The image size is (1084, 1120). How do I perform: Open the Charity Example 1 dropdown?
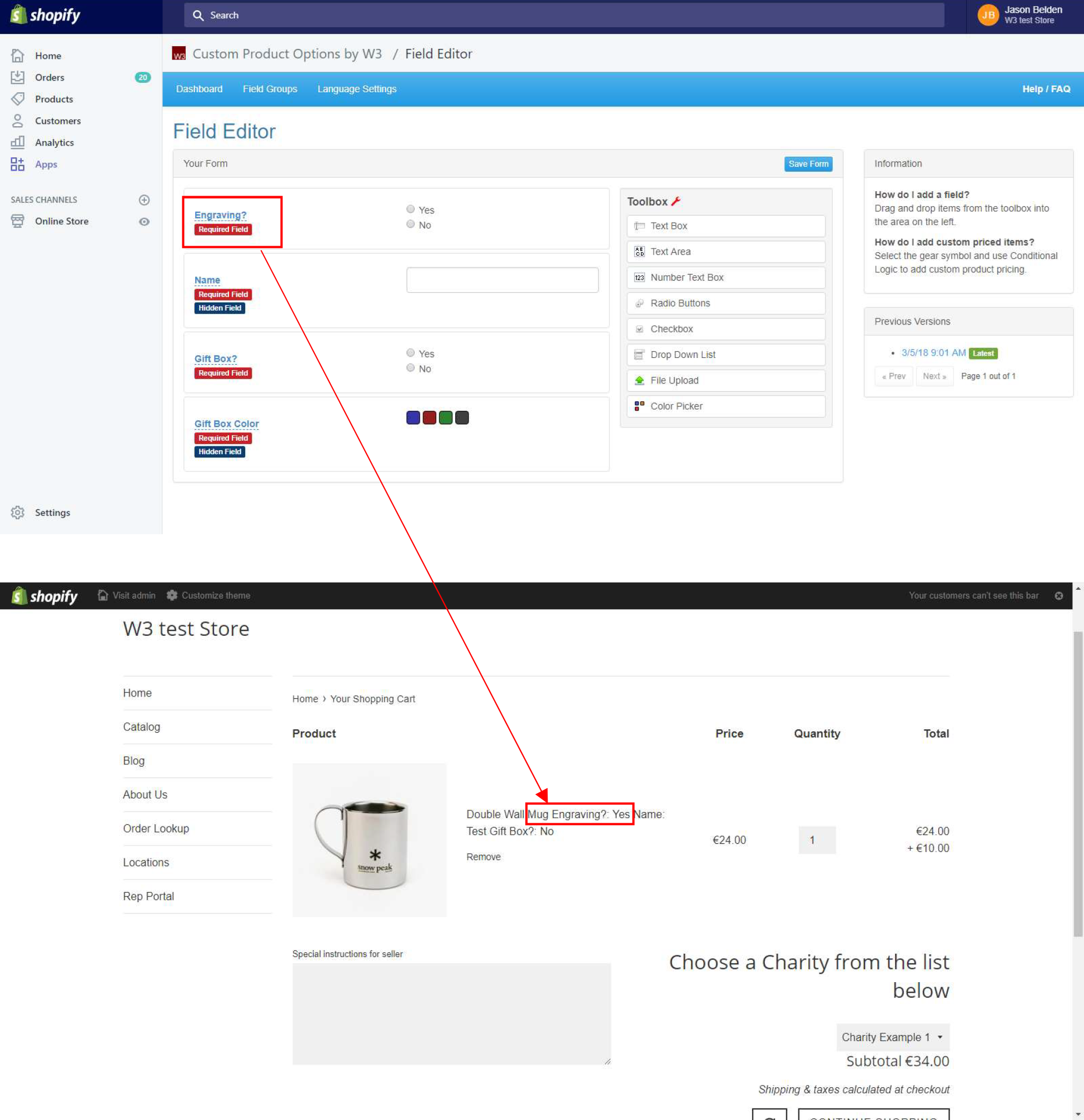click(893, 1037)
